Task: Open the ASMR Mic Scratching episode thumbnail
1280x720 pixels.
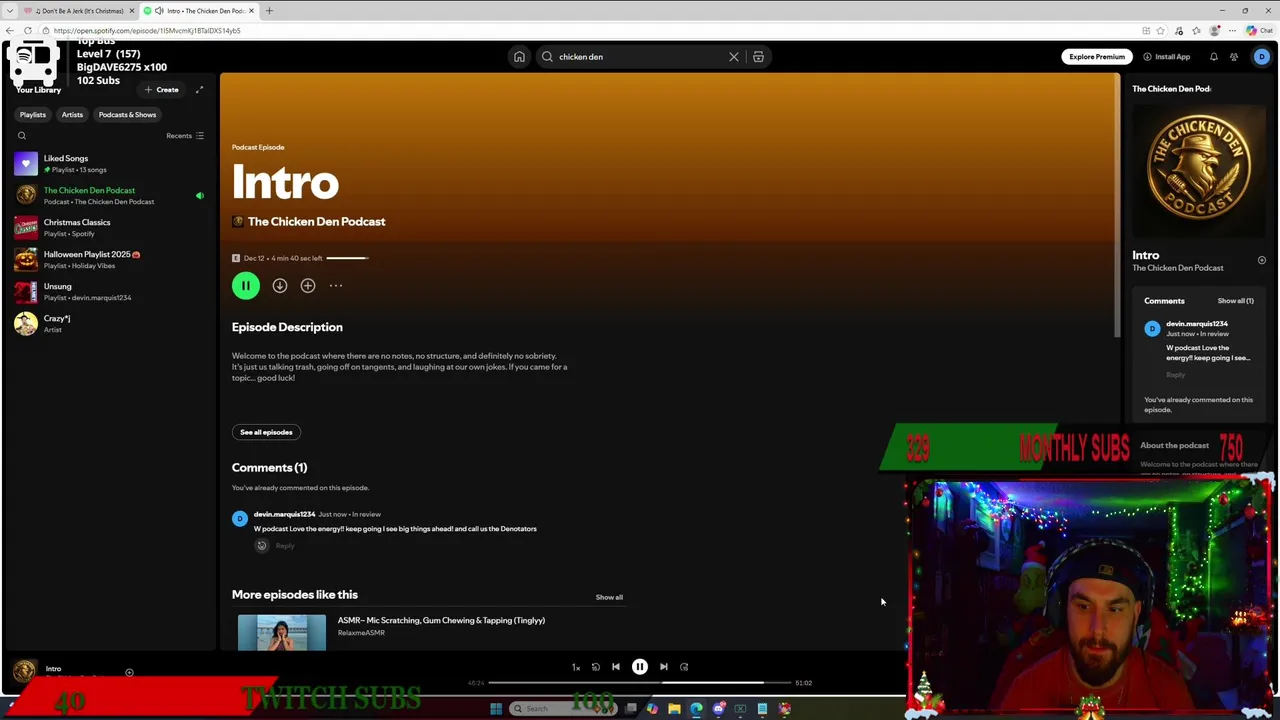Action: [x=282, y=632]
